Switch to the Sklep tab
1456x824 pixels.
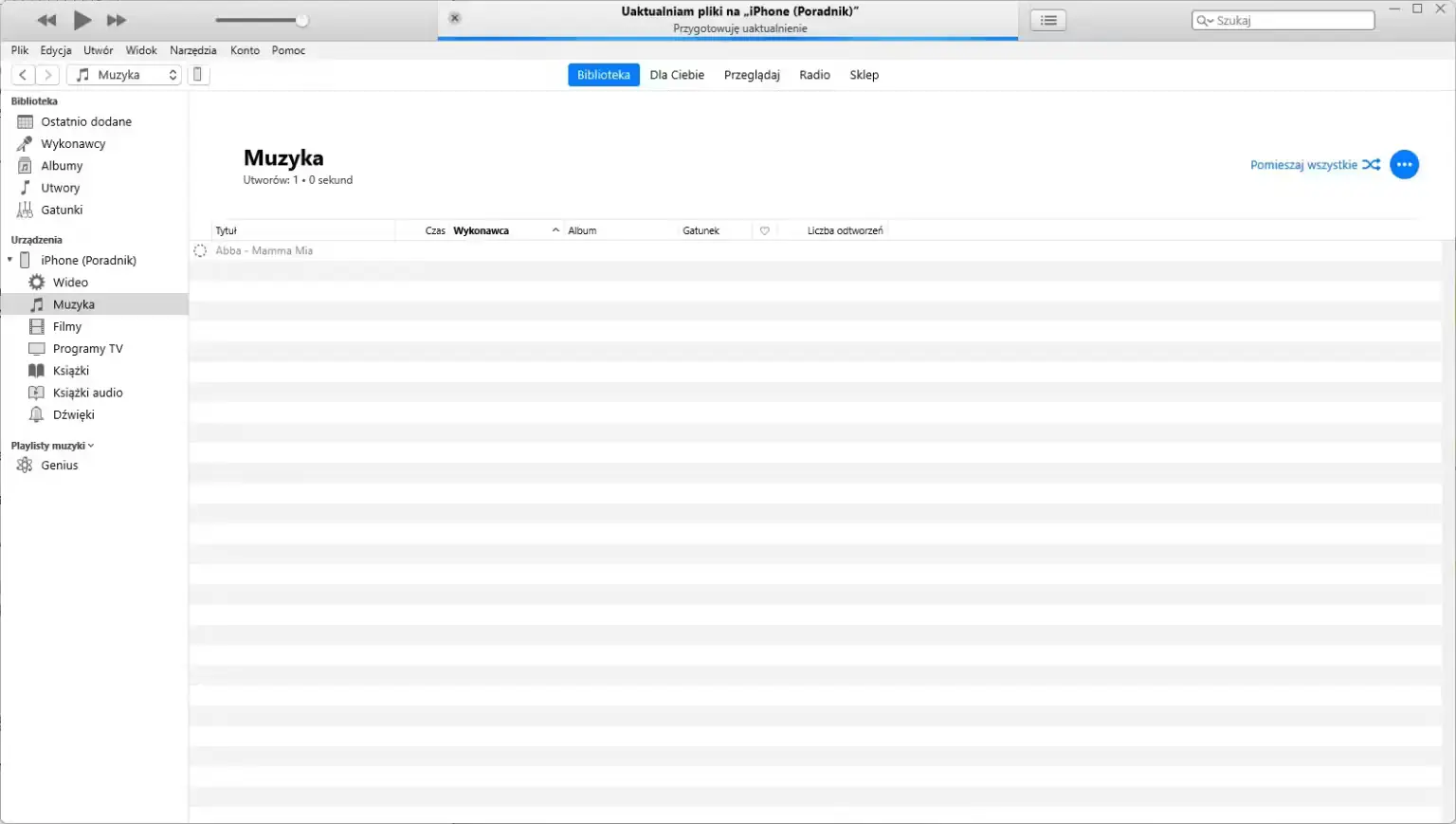click(x=864, y=74)
